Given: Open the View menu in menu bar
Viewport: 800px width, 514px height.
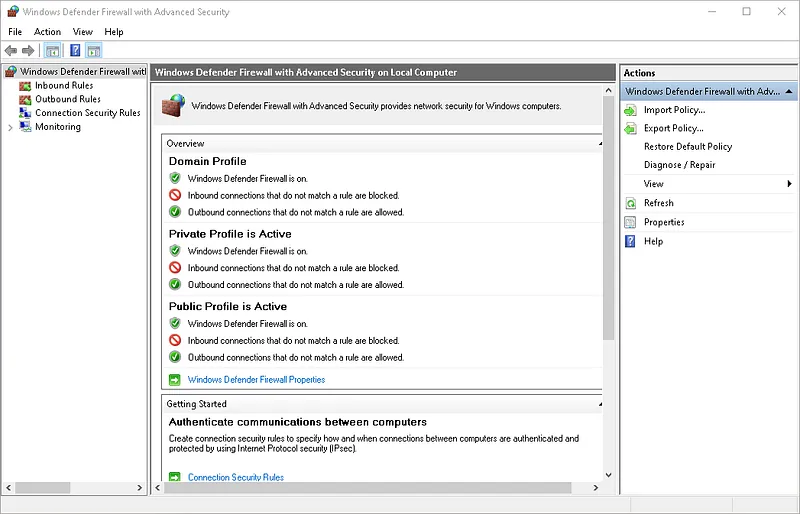Looking at the screenshot, I should 83,32.
